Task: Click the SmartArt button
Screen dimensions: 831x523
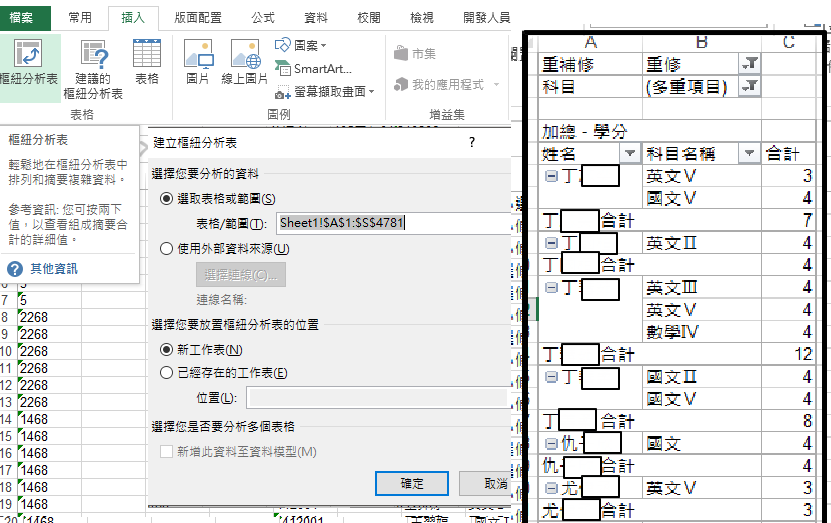Action: 313,69
